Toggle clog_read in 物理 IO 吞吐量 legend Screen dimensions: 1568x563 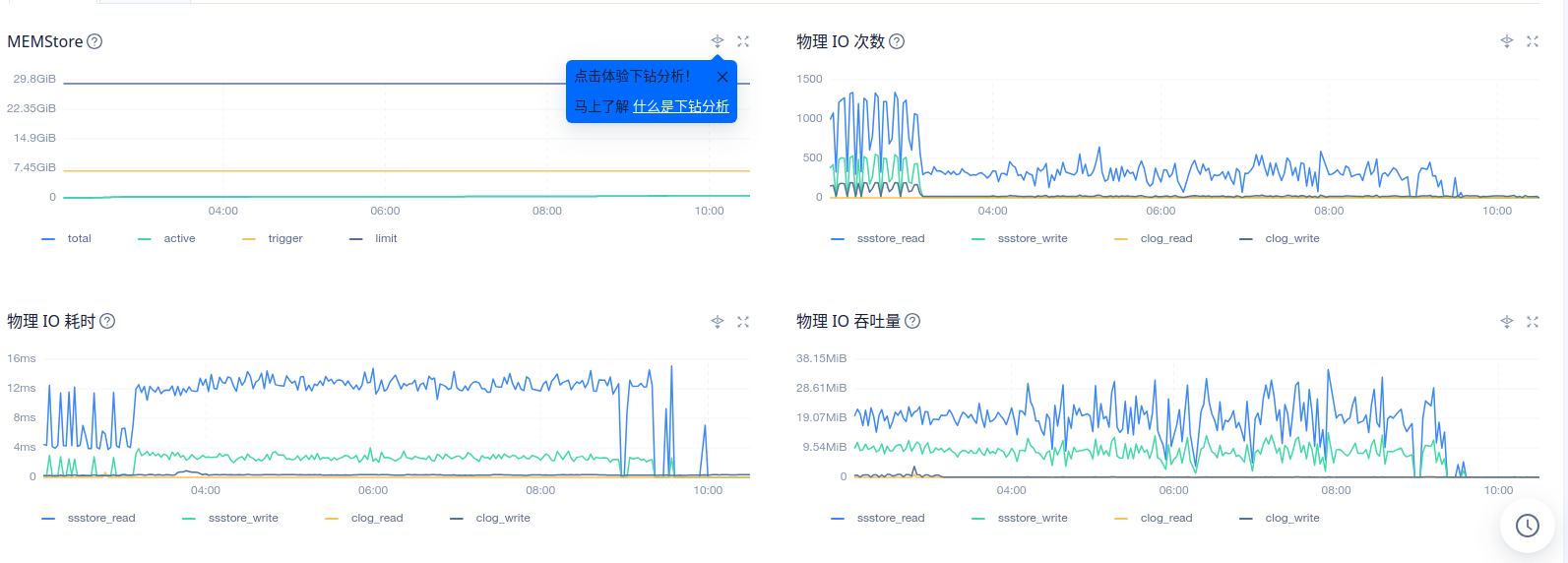tap(1165, 519)
